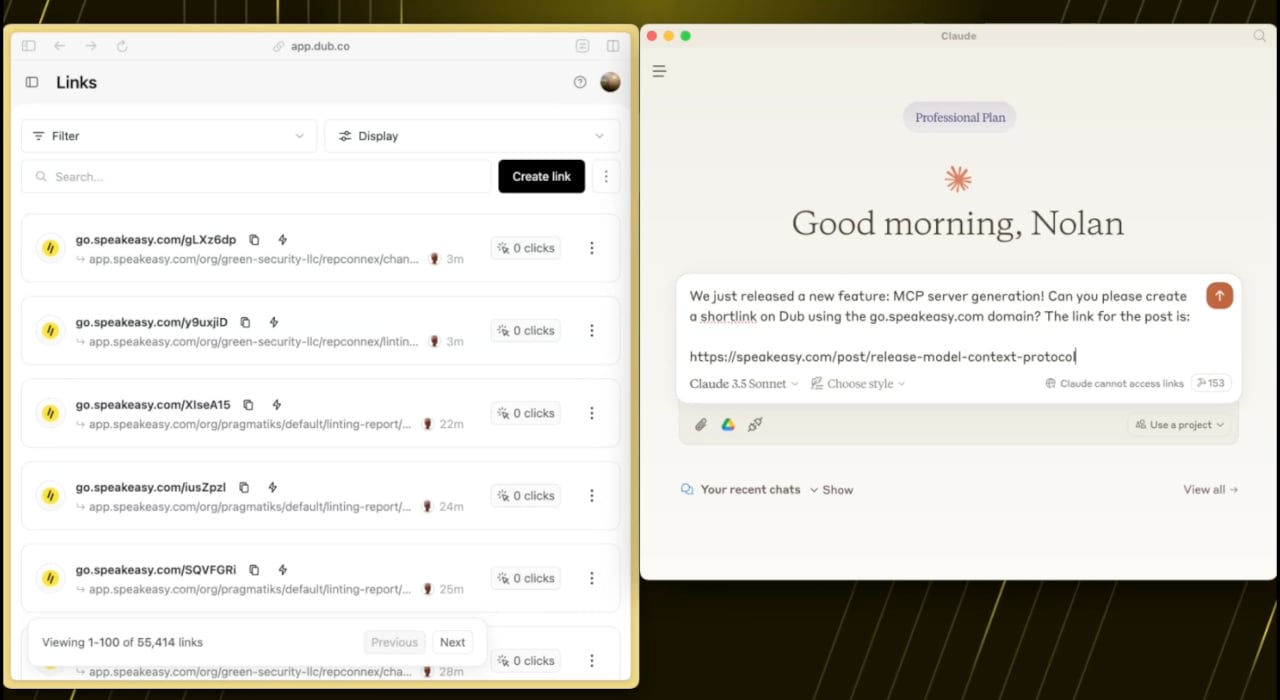Viewport: 1280px width, 700px height.
Task: Send the message with the orange arrow button
Action: click(1219, 296)
